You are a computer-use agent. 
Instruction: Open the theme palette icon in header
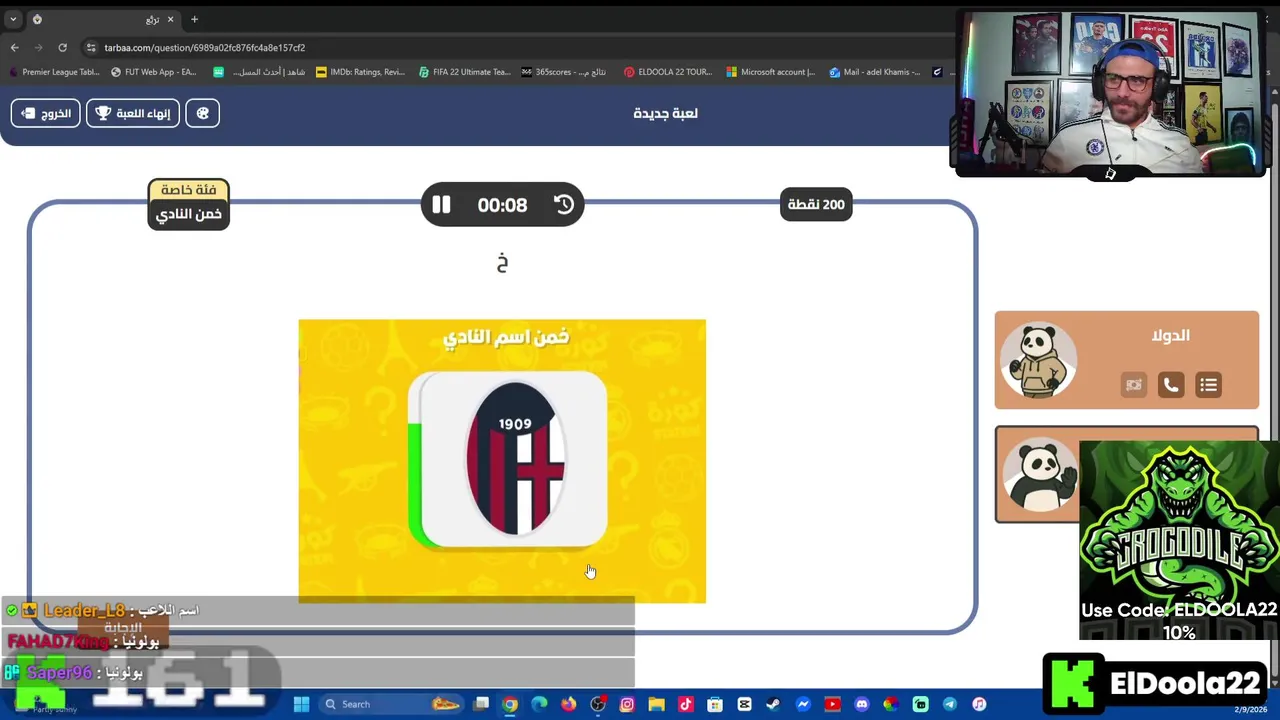click(203, 113)
